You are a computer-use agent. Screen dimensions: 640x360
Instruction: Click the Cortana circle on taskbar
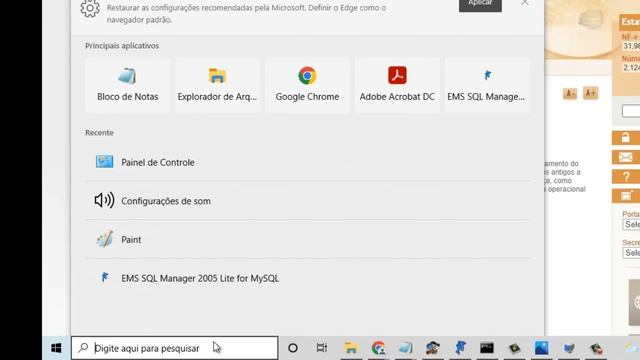(293, 348)
